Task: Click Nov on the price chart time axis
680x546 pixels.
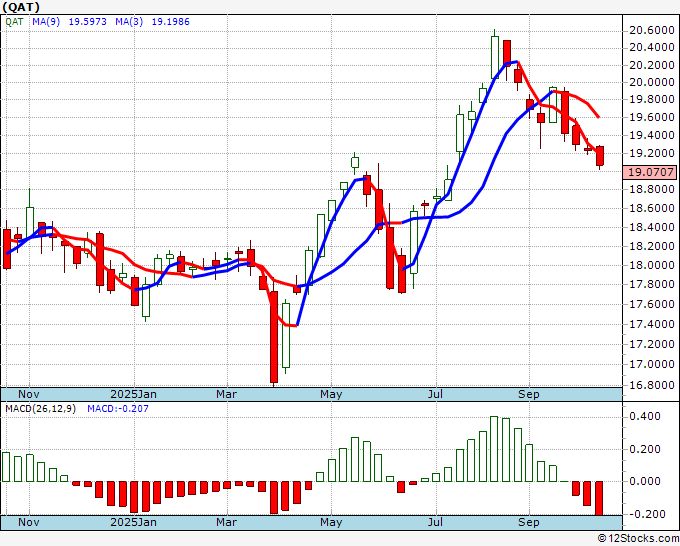Action: (29, 394)
